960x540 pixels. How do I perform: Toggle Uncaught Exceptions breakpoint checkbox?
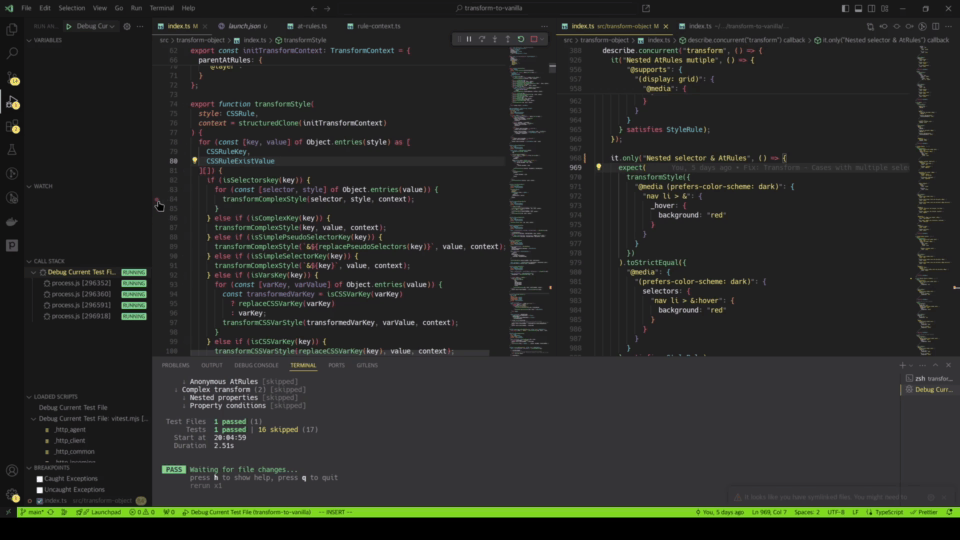click(40, 490)
